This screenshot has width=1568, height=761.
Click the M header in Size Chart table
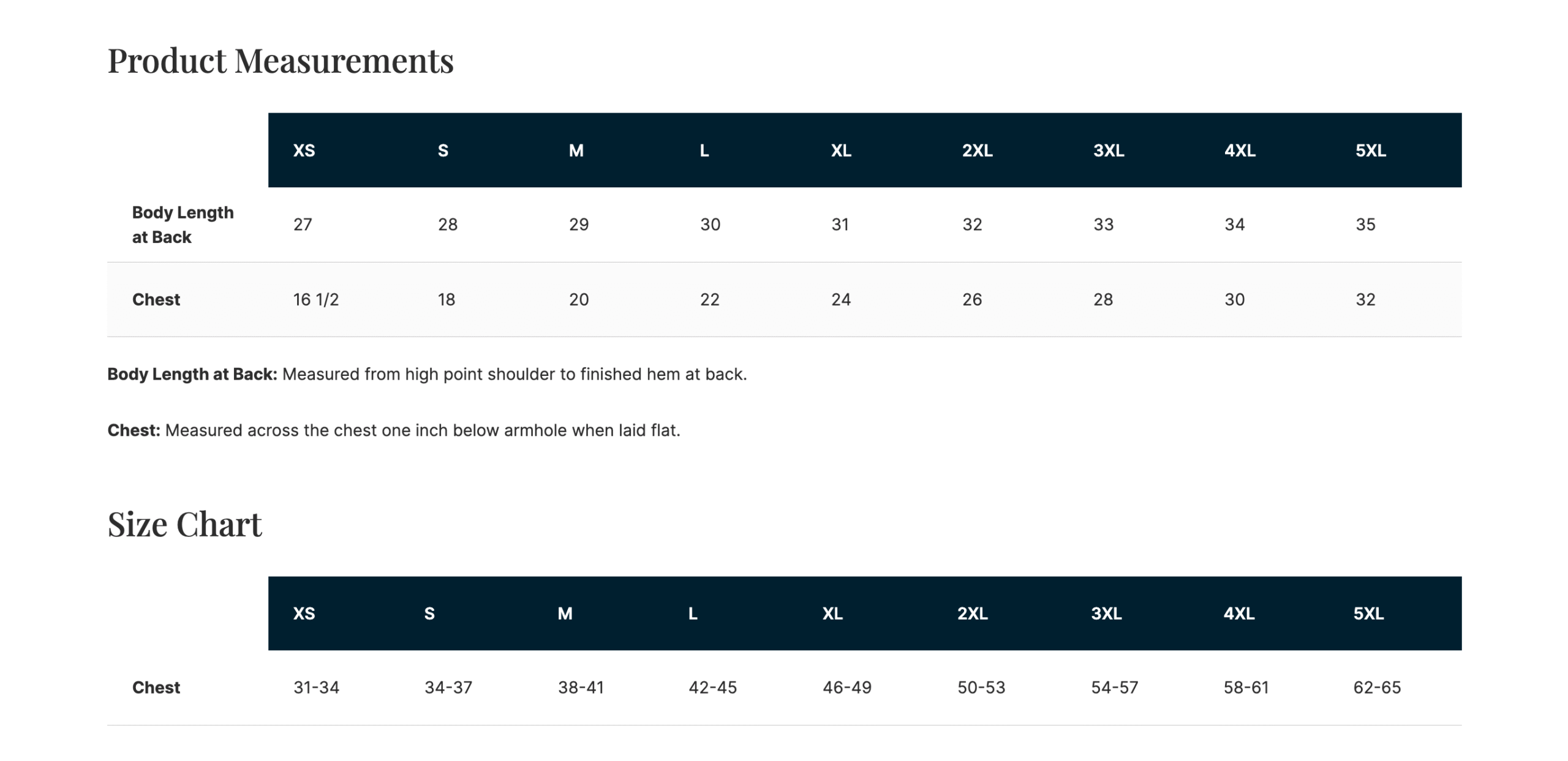coord(565,613)
